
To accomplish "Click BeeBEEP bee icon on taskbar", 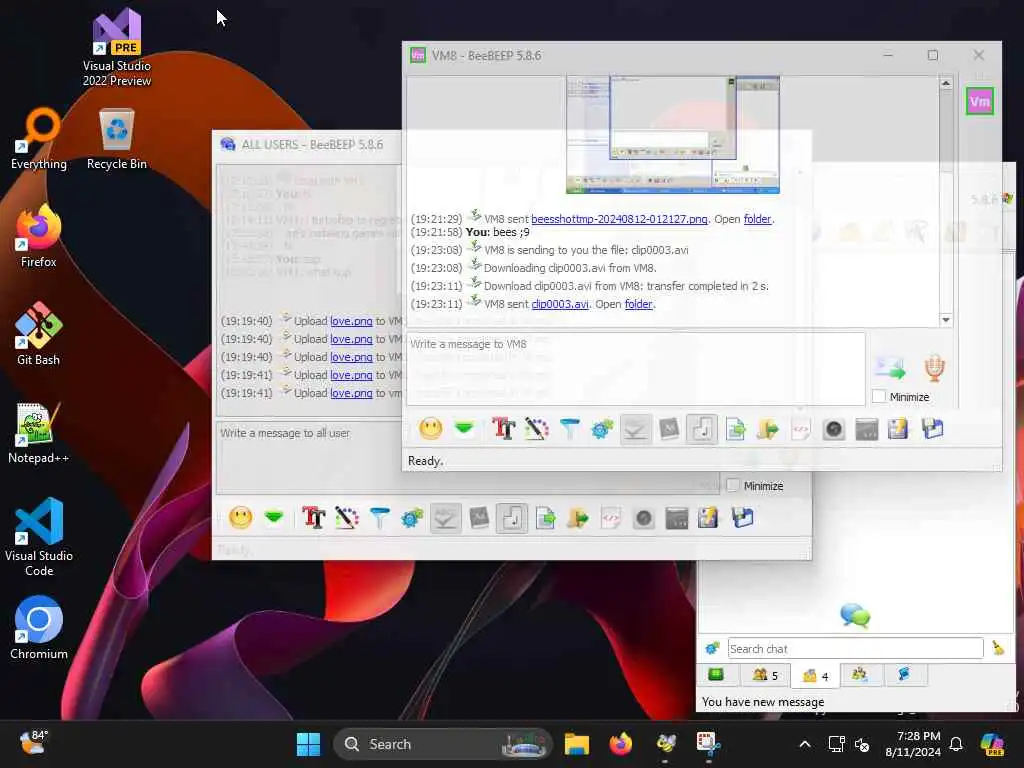I will click(665, 744).
